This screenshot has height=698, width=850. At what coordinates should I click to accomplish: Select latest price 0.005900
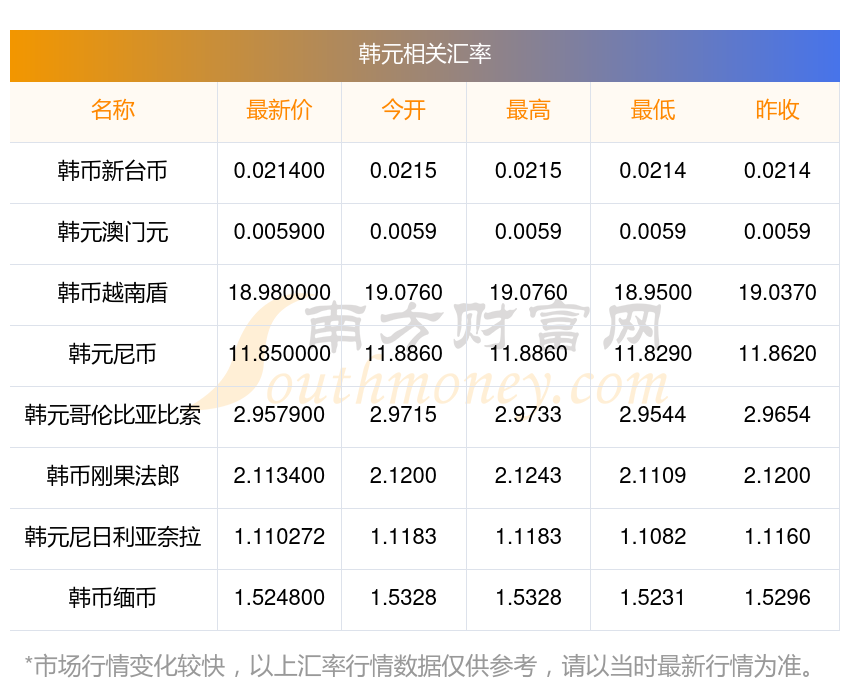point(279,232)
